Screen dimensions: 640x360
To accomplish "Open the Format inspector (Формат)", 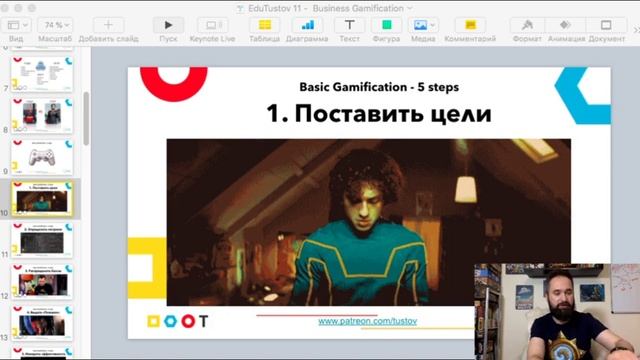I will coord(527,25).
